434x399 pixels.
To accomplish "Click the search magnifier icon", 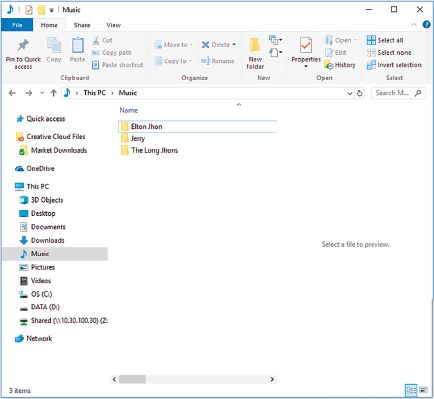I will (x=418, y=93).
